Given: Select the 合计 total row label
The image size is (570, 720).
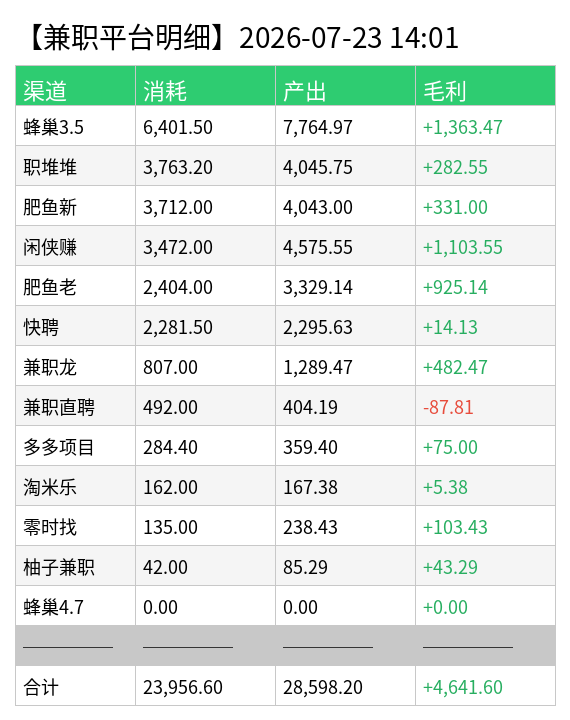Looking at the screenshot, I should [x=41, y=687].
